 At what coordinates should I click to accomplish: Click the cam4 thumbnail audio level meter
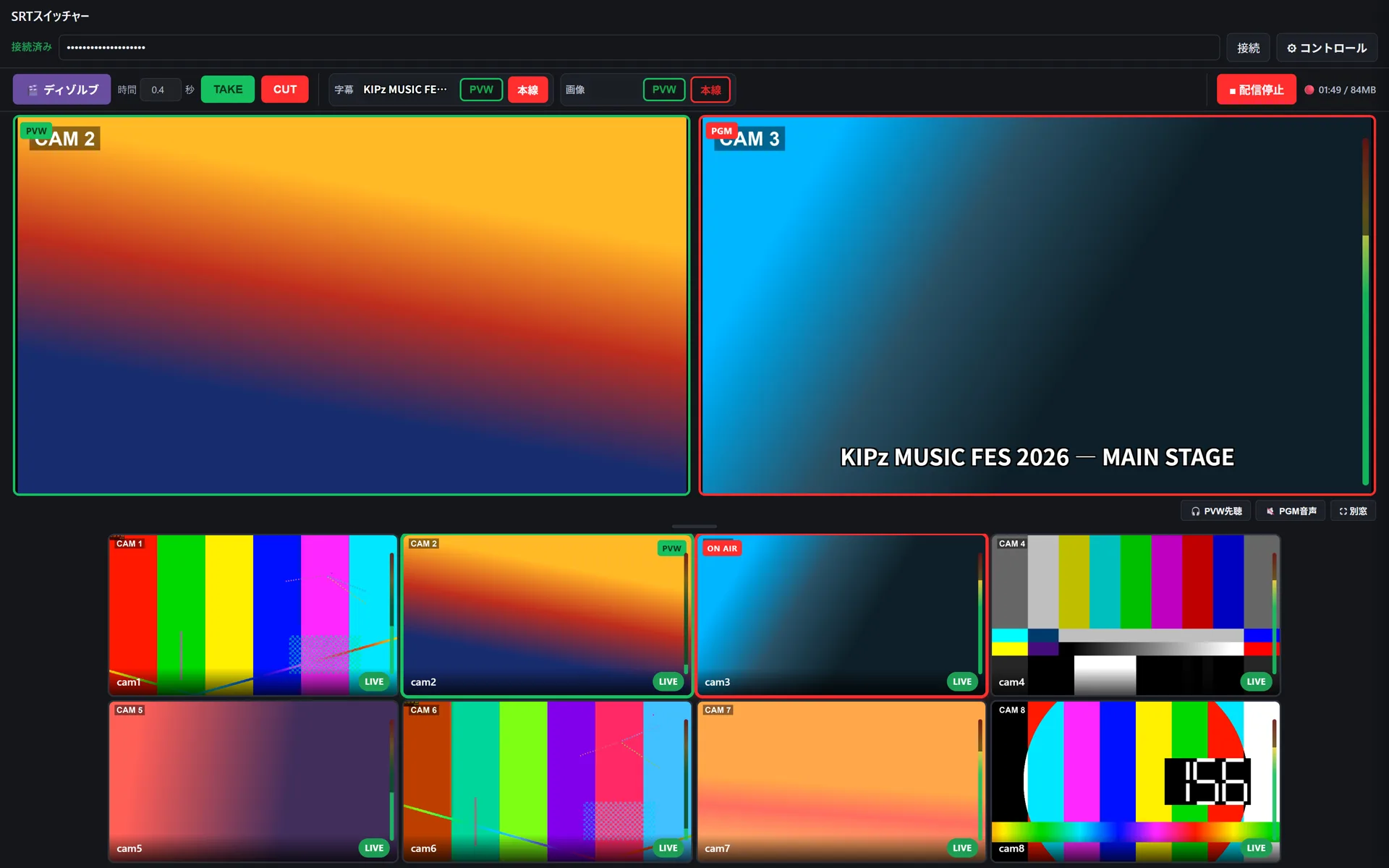pos(1274,613)
